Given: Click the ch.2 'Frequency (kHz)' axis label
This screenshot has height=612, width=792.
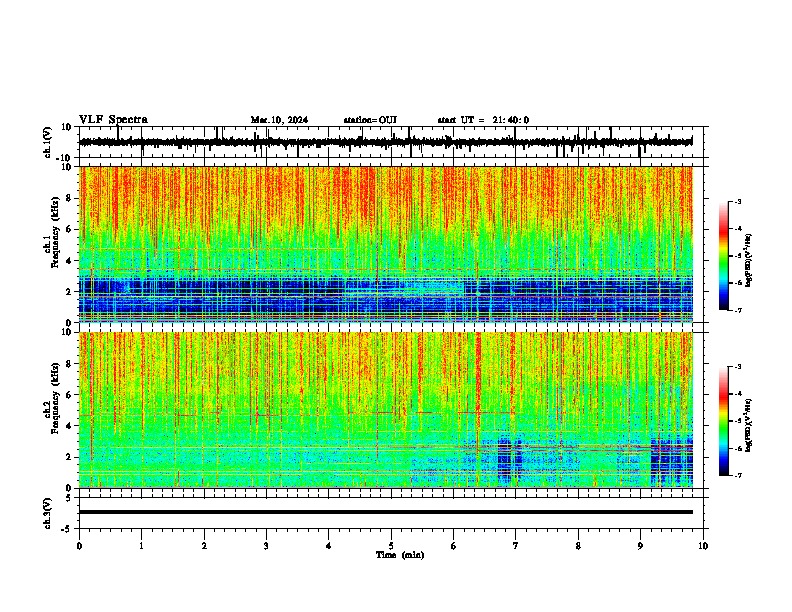Looking at the screenshot, I should point(55,398).
